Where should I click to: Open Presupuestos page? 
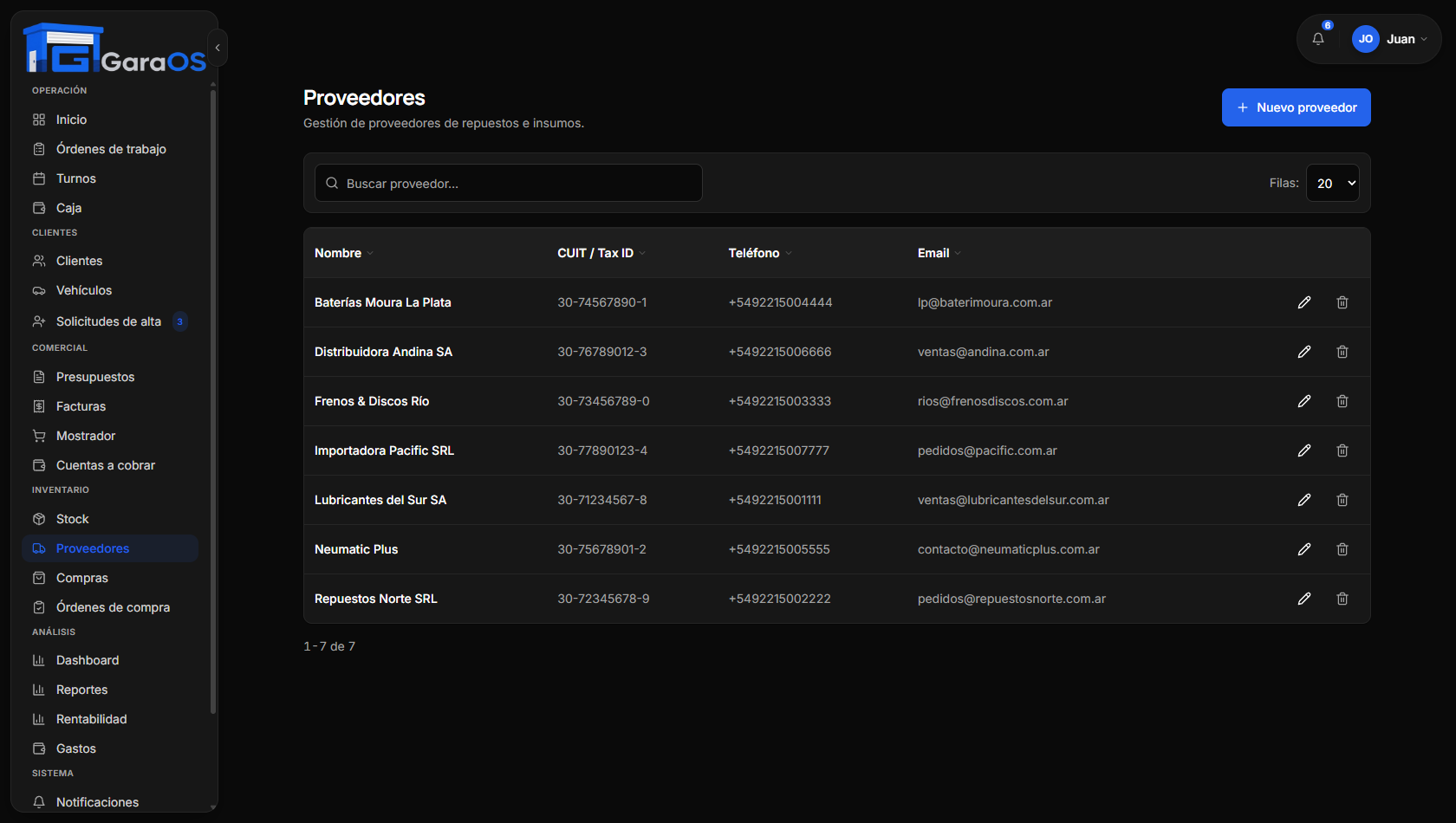click(110, 377)
